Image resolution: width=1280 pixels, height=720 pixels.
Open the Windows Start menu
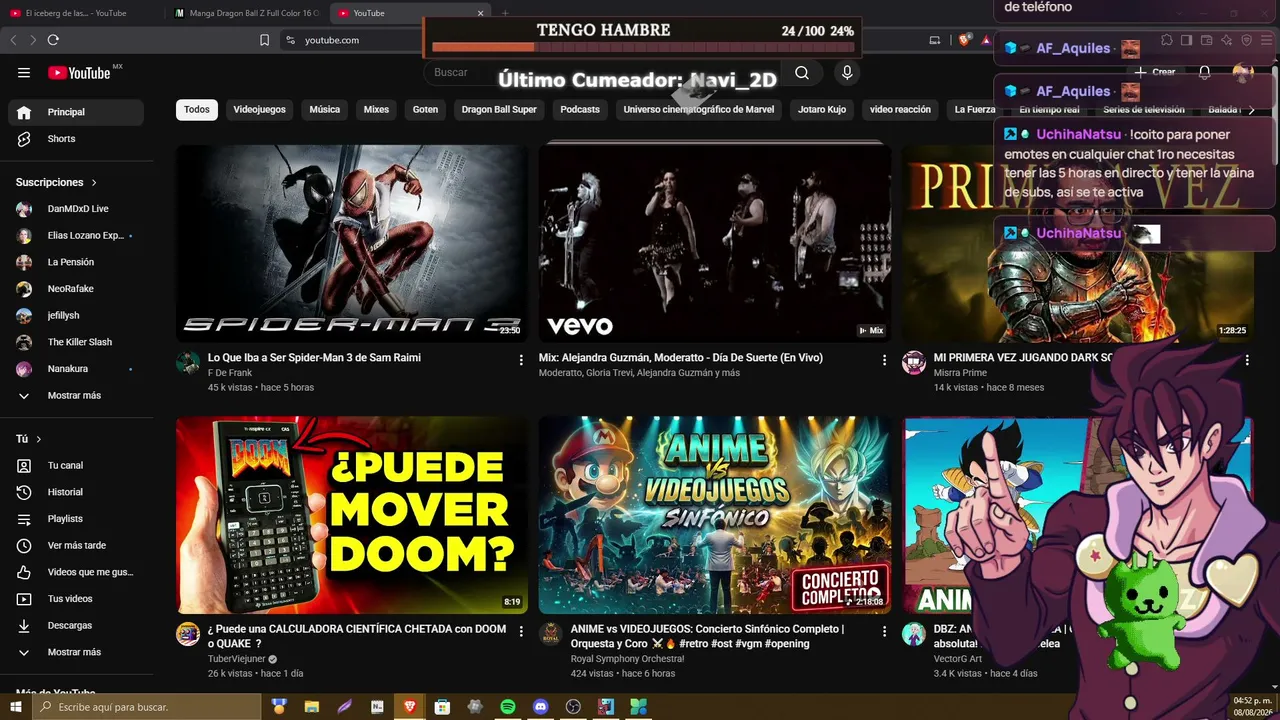16,707
